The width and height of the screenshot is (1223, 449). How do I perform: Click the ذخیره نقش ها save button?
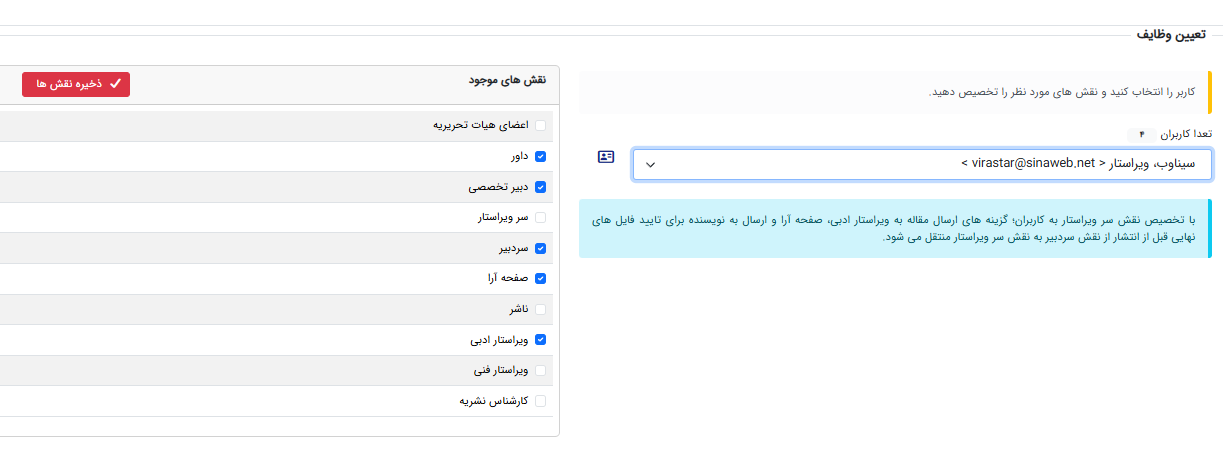click(76, 84)
